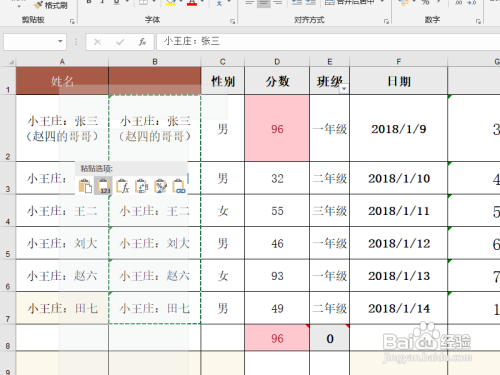Apply the red font color button
The width and height of the screenshot is (500, 375).
pos(192,3)
